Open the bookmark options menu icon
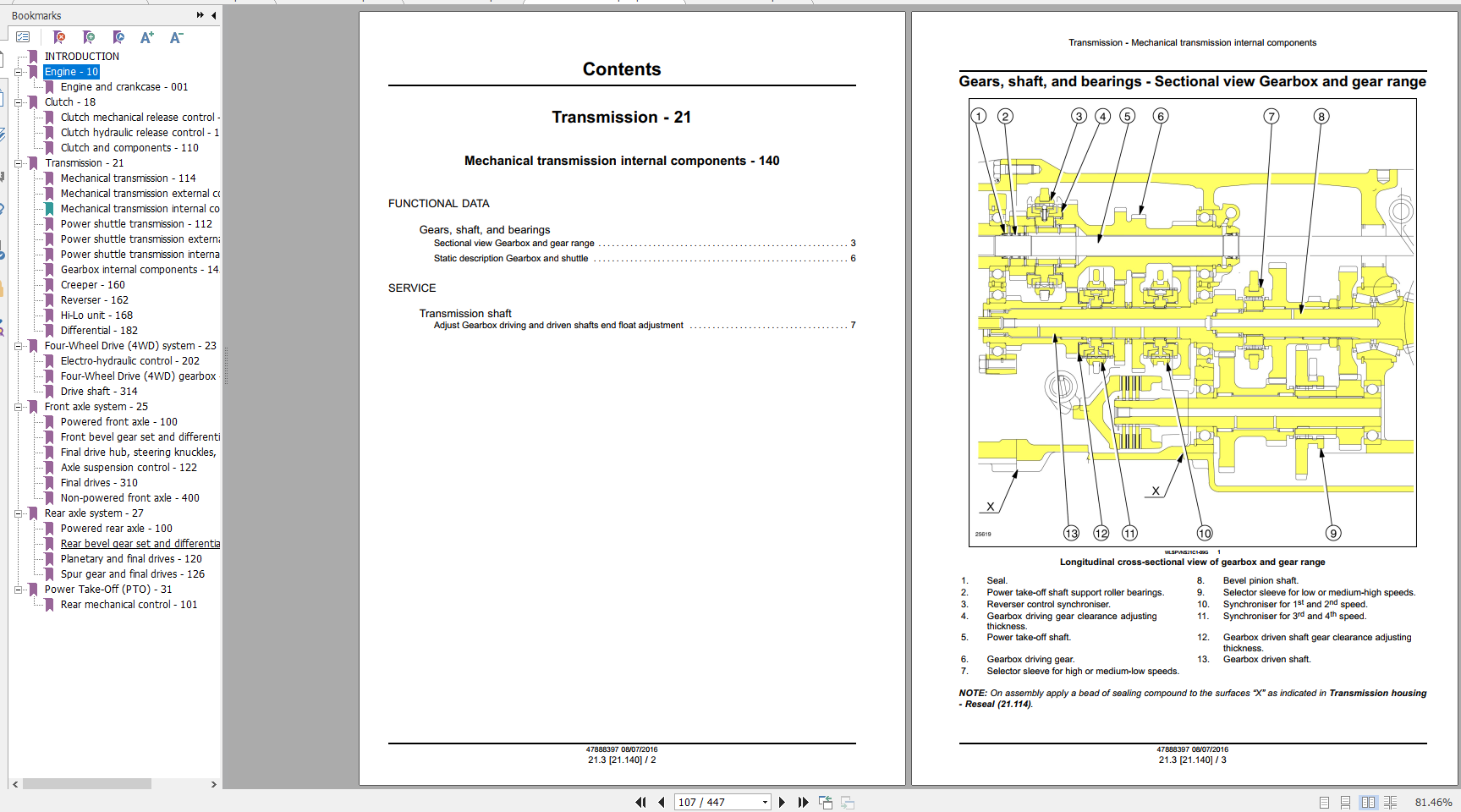Image resolution: width=1461 pixels, height=812 pixels. tap(23, 37)
